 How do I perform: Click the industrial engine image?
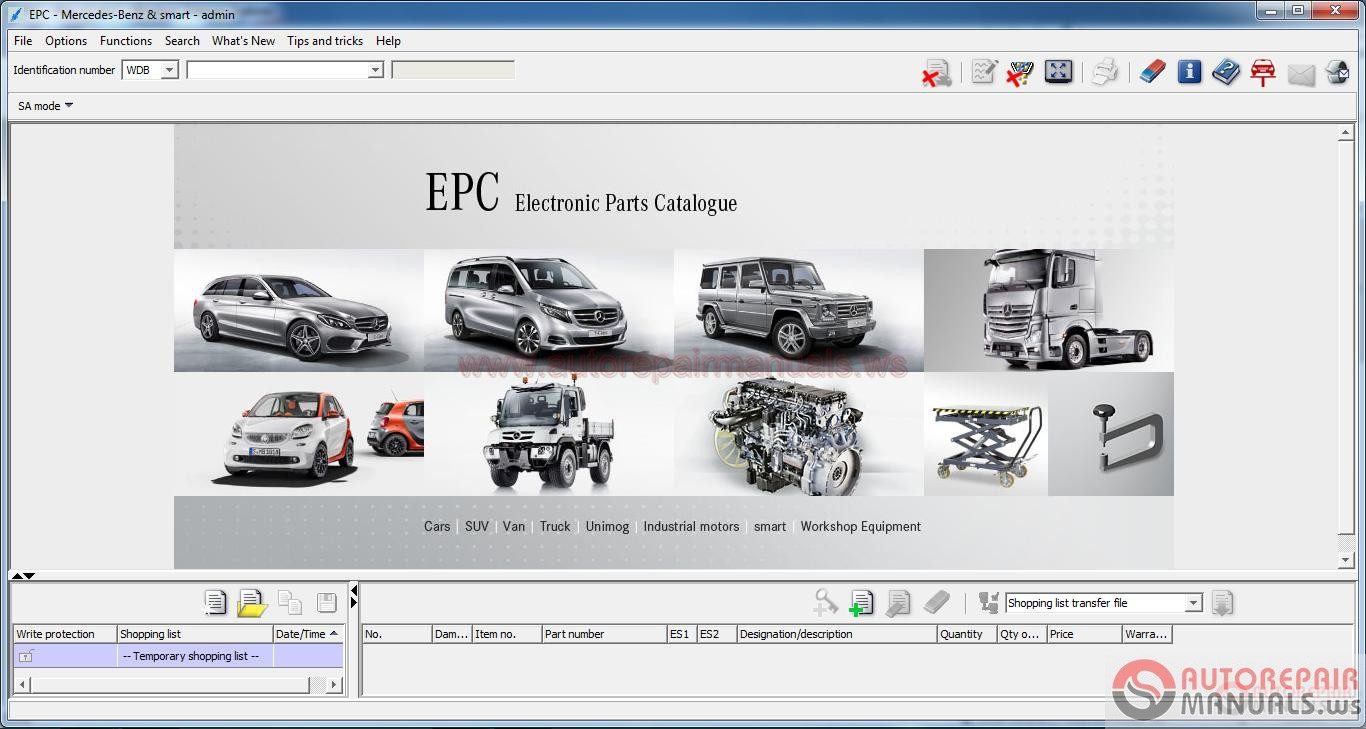click(x=799, y=435)
